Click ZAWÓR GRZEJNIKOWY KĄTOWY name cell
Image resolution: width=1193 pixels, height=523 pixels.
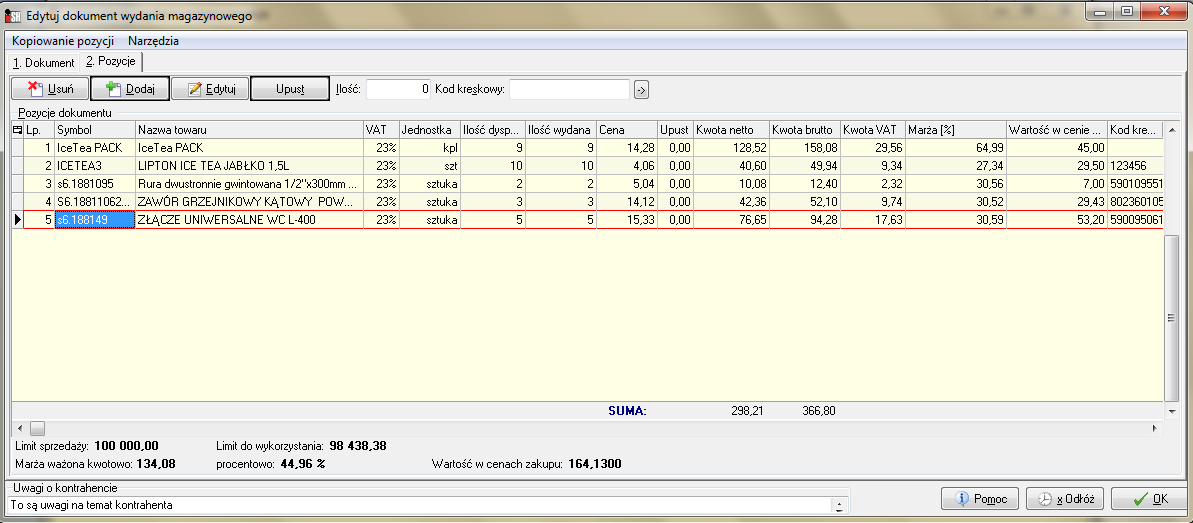[249, 202]
